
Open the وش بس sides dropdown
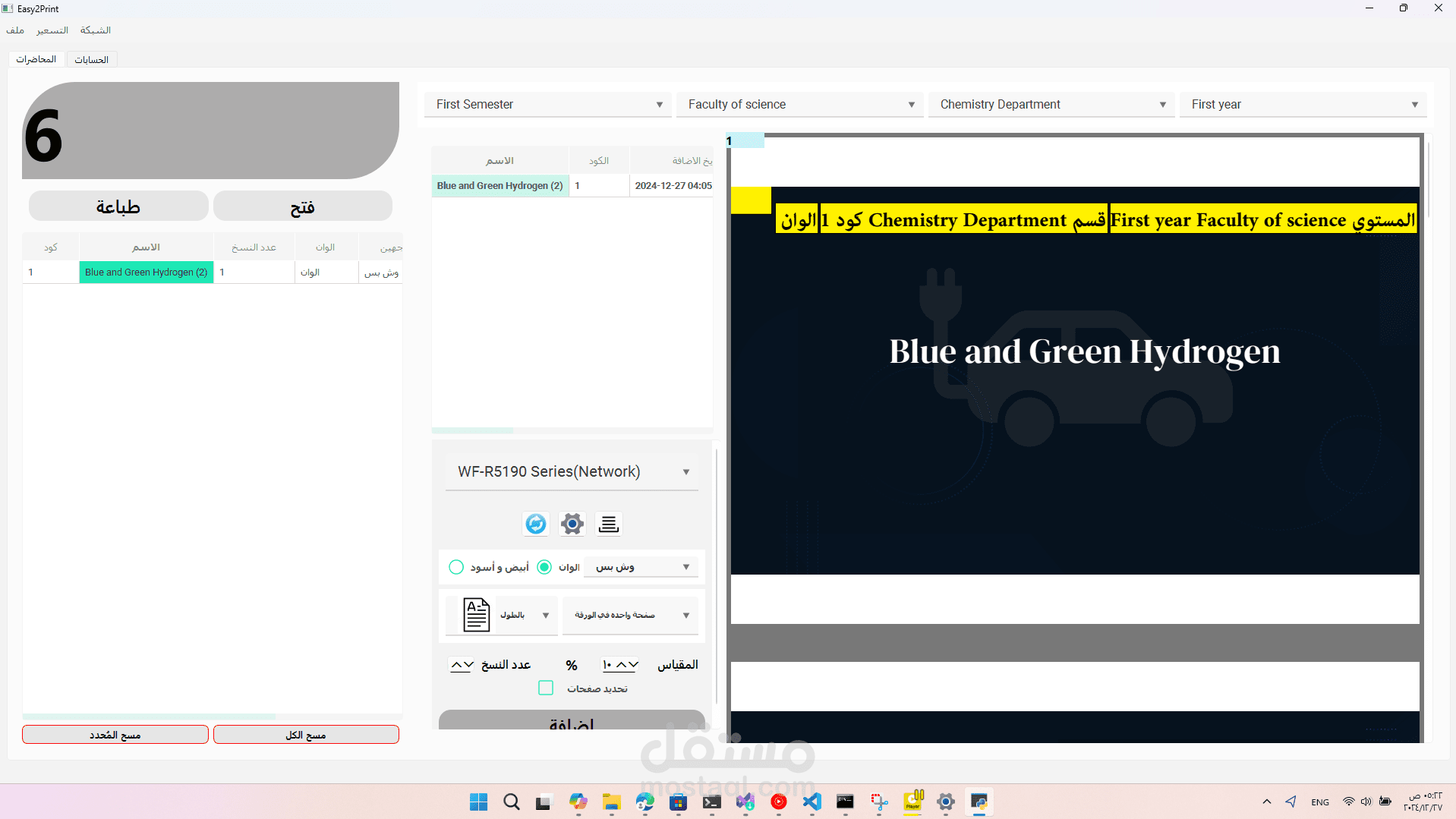click(x=641, y=567)
